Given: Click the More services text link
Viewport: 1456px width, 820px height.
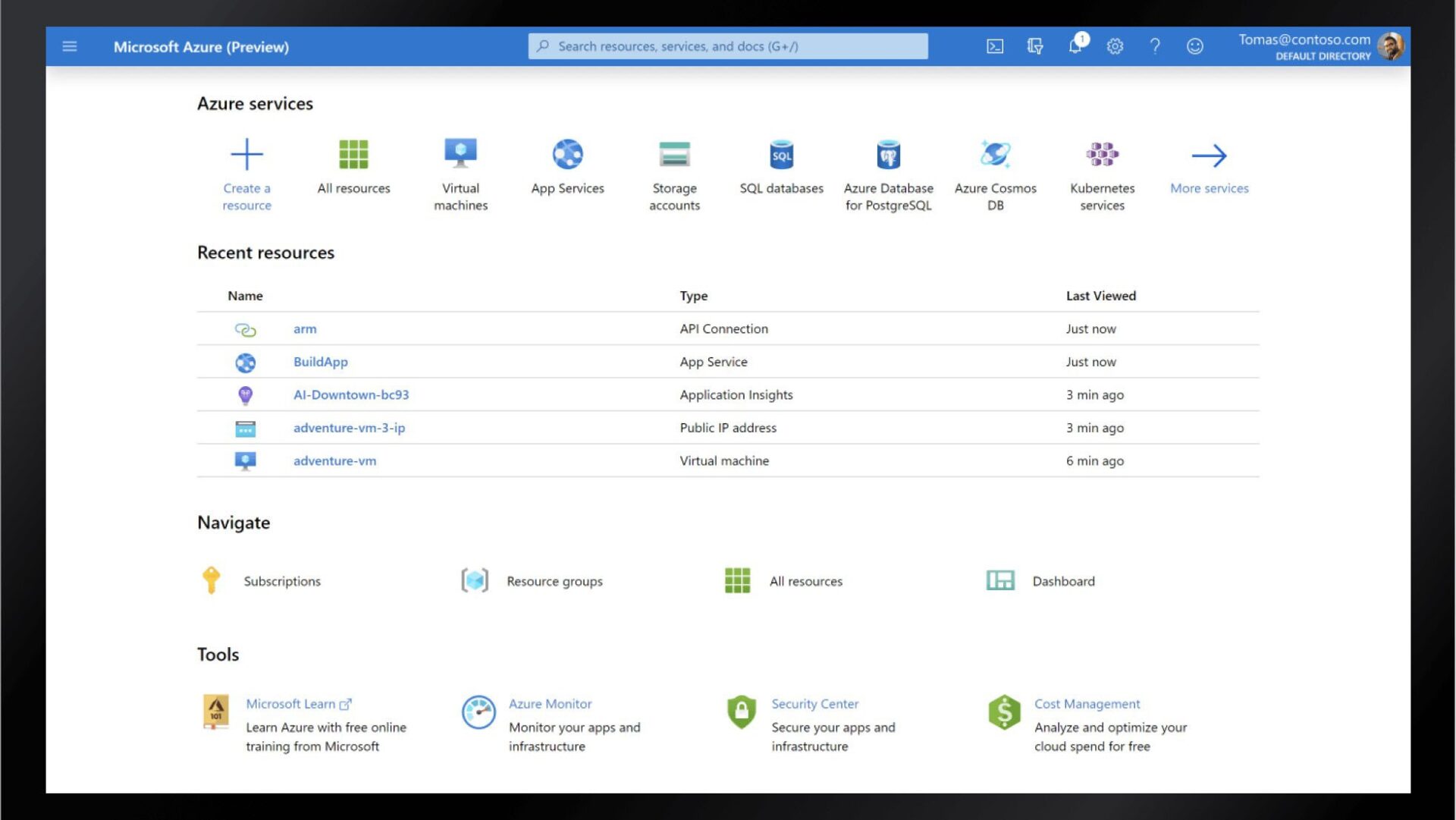Looking at the screenshot, I should 1210,188.
